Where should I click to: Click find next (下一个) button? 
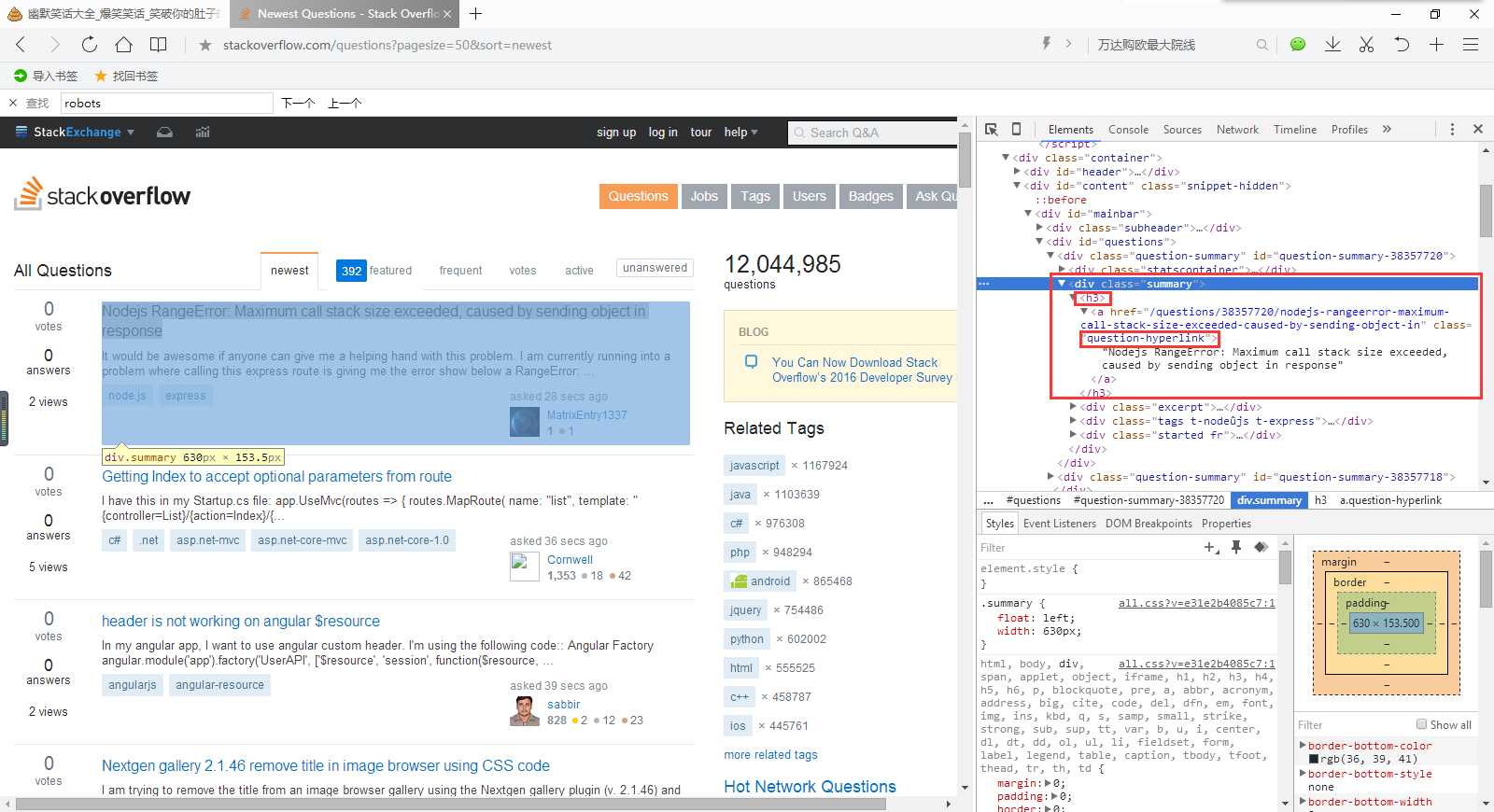298,103
